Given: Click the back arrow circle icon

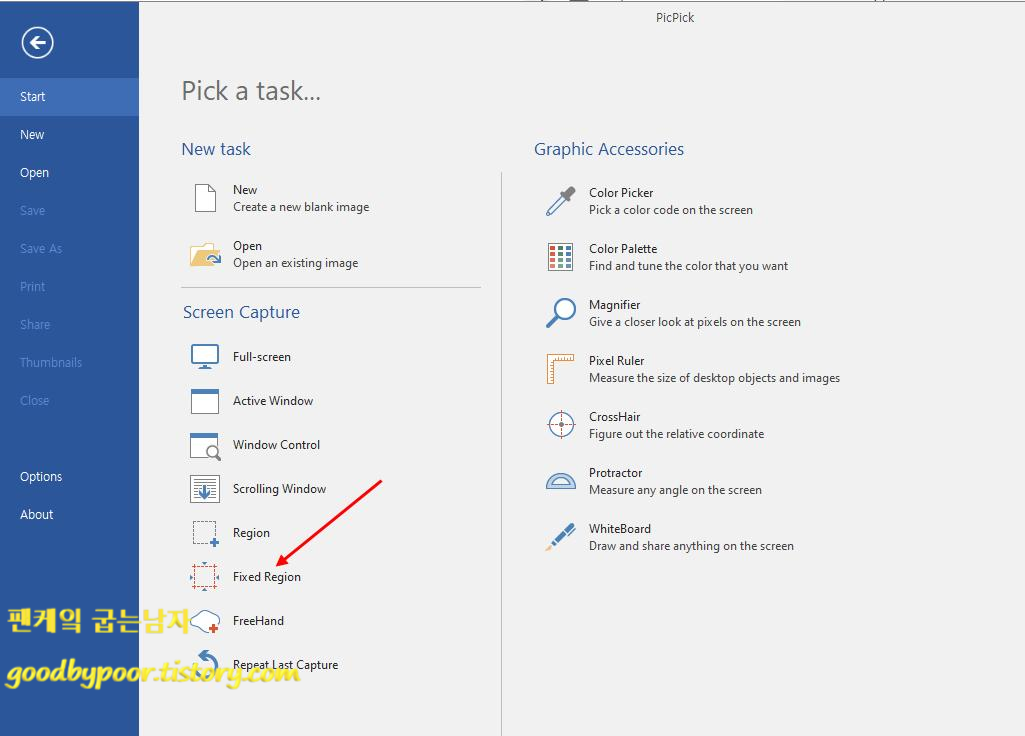Looking at the screenshot, I should click(37, 43).
